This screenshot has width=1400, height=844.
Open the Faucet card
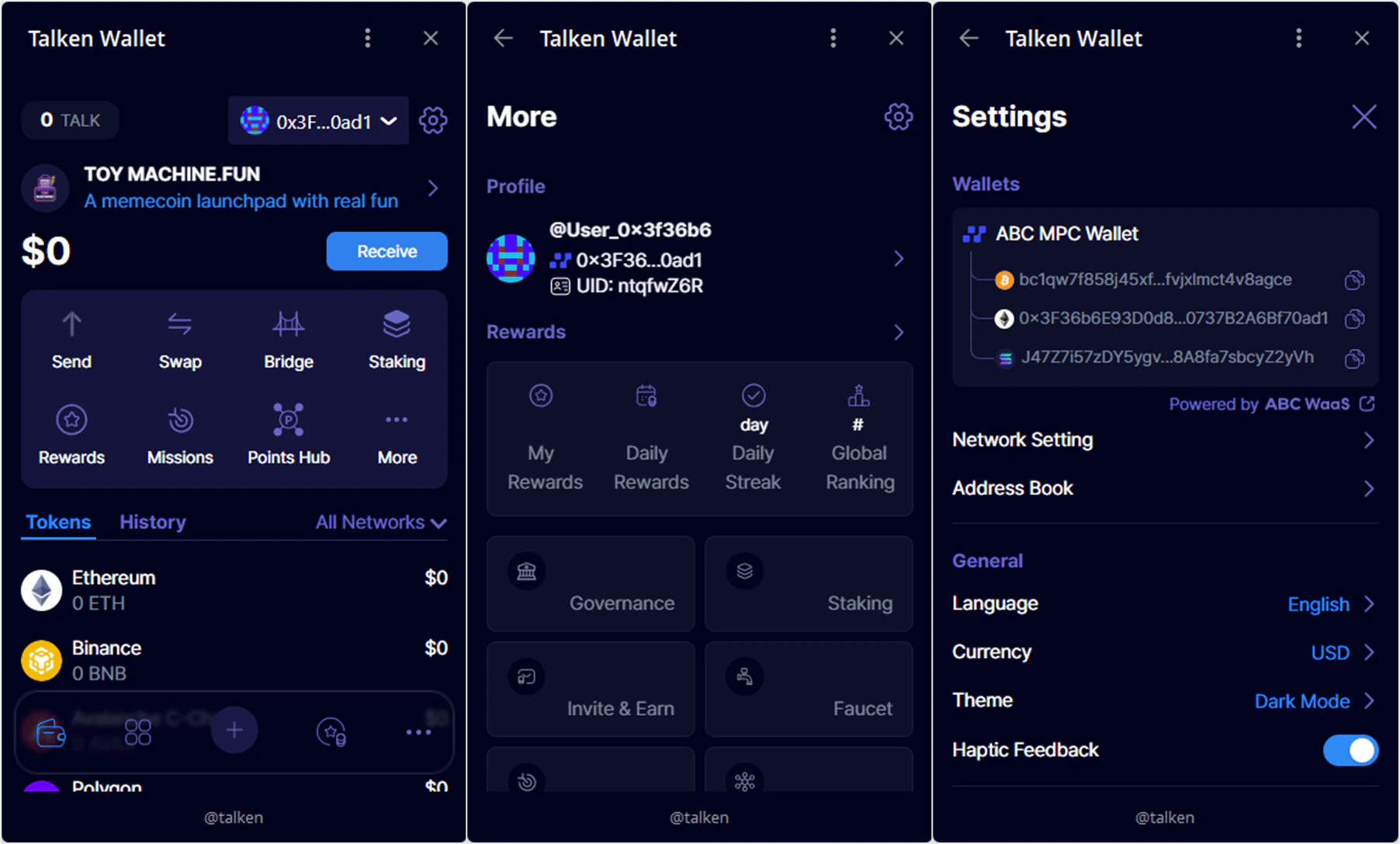(x=809, y=689)
